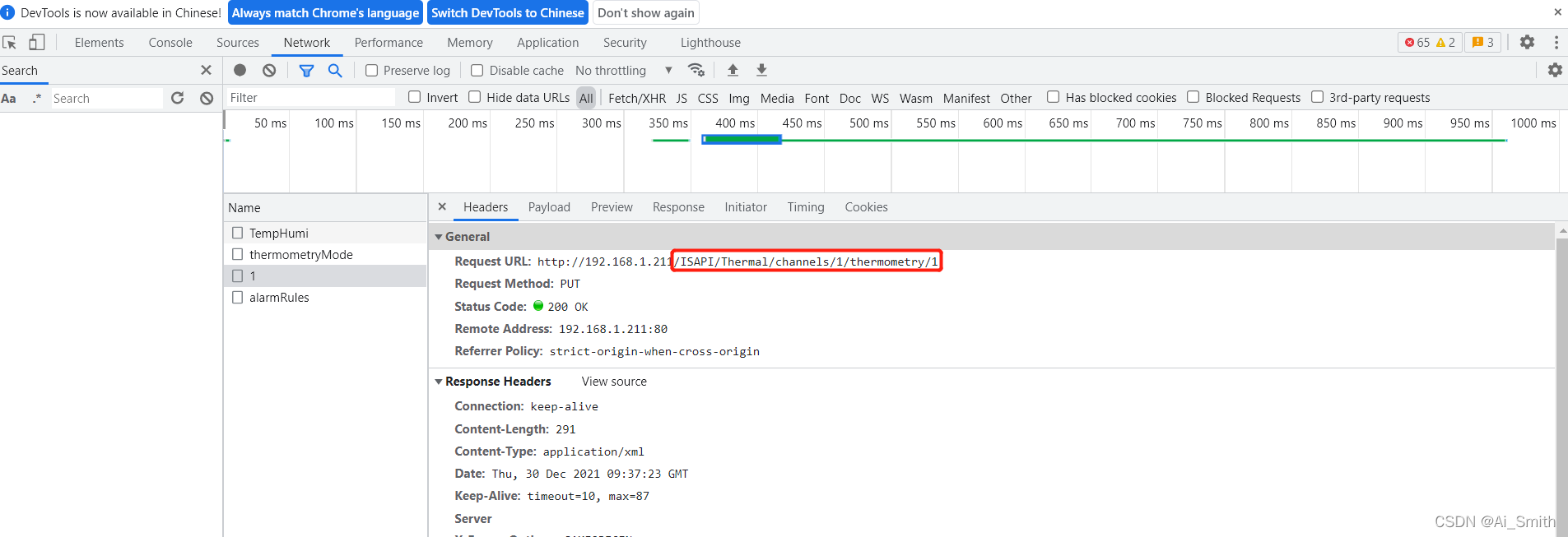Toggle regular expression search option
The height and width of the screenshot is (537, 1568).
(x=37, y=99)
